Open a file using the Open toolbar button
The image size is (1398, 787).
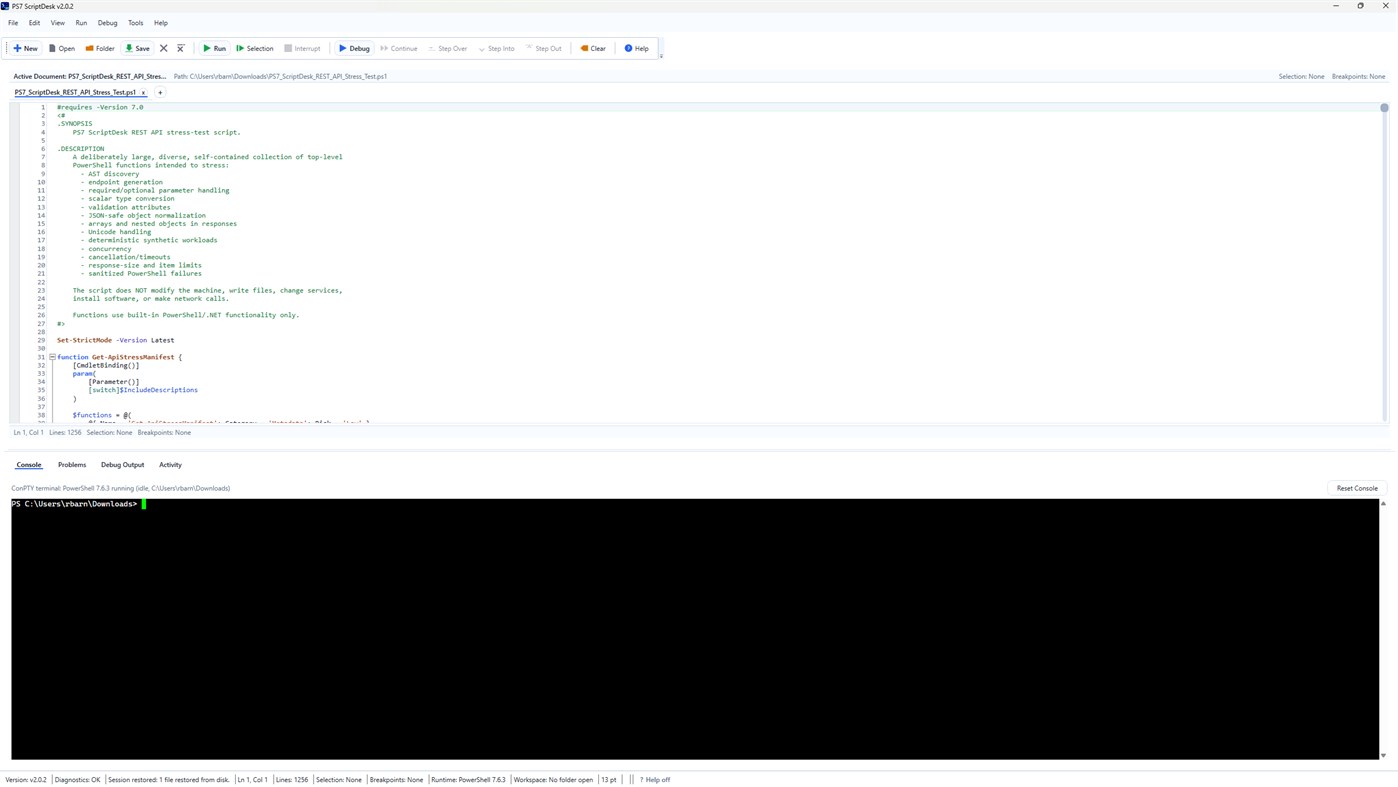tap(62, 48)
